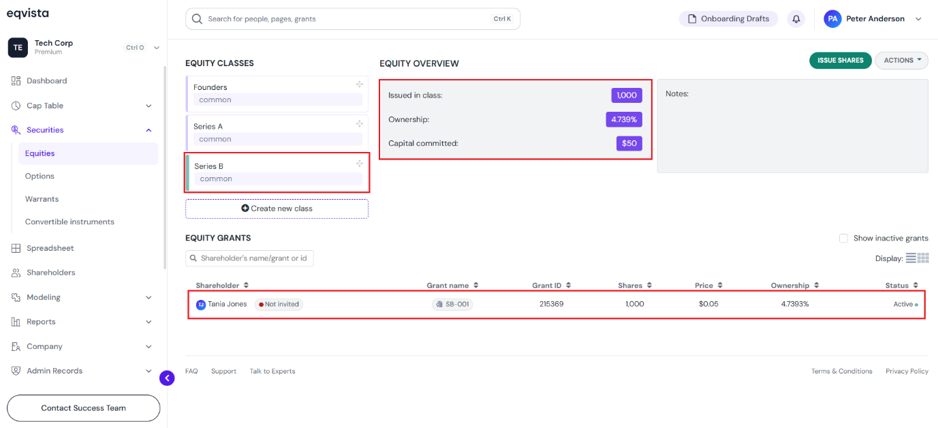Open the FAQ link
Screen dimensions: 938x428
click(191, 372)
